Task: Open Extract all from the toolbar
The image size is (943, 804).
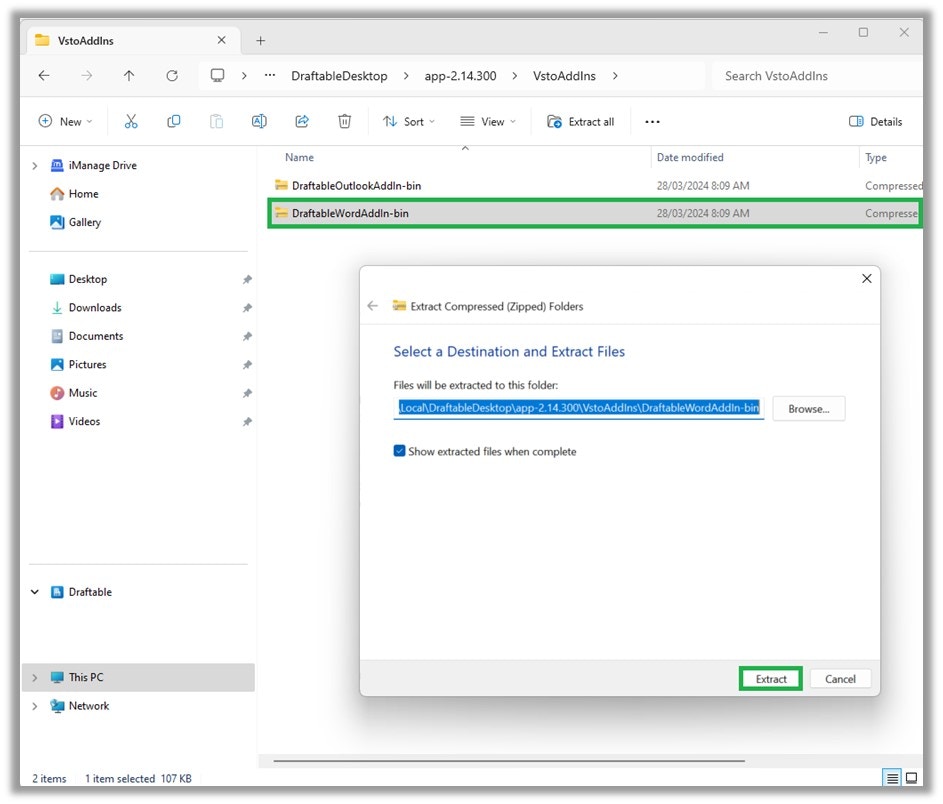Action: pos(581,121)
